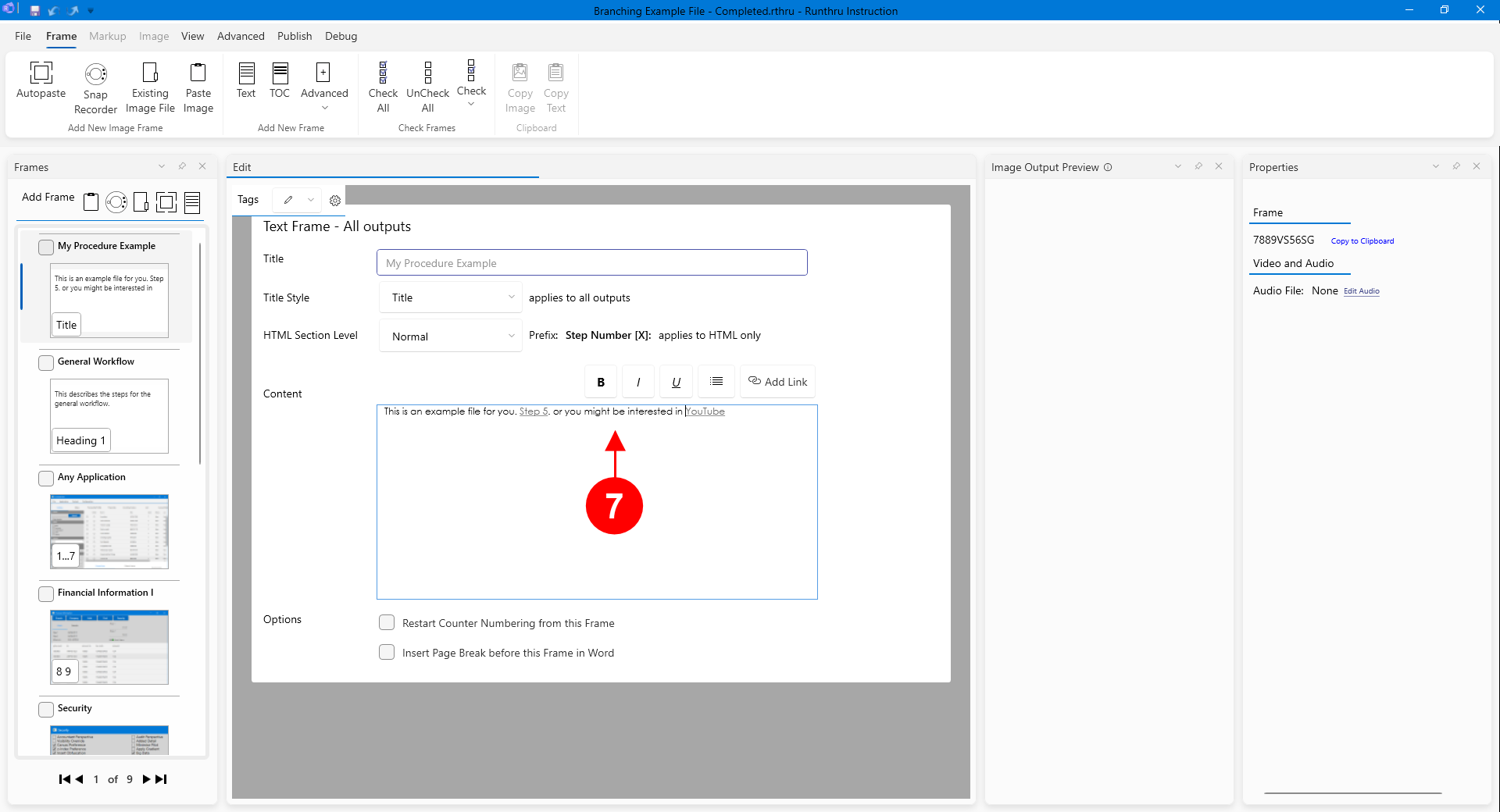The height and width of the screenshot is (812, 1500).
Task: Switch to the View ribbon tab
Action: [x=192, y=36]
